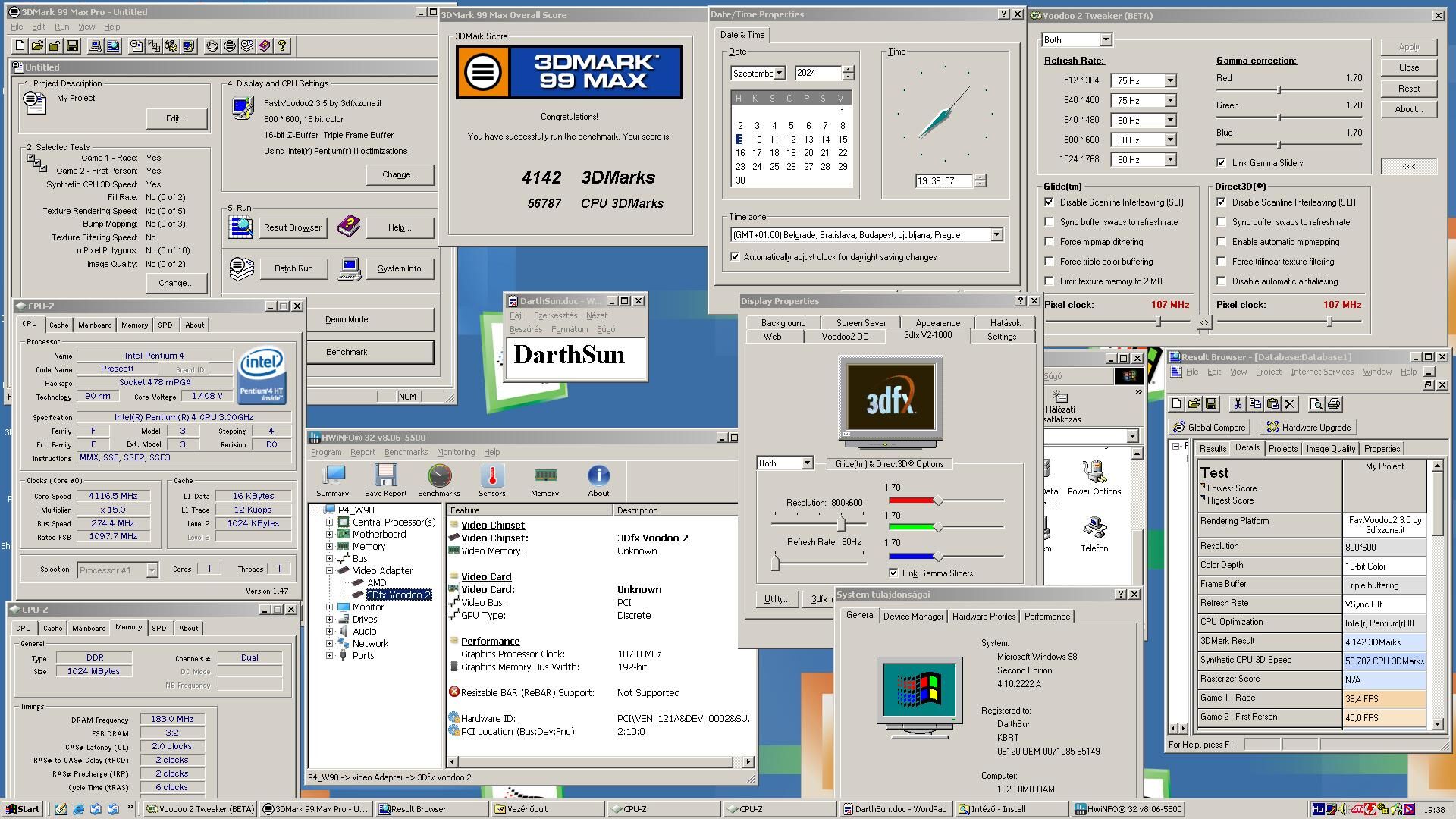Toggle Link Gamma Sliders in Voodoo 2 Tweaker
The image size is (1456, 819).
point(1221,162)
